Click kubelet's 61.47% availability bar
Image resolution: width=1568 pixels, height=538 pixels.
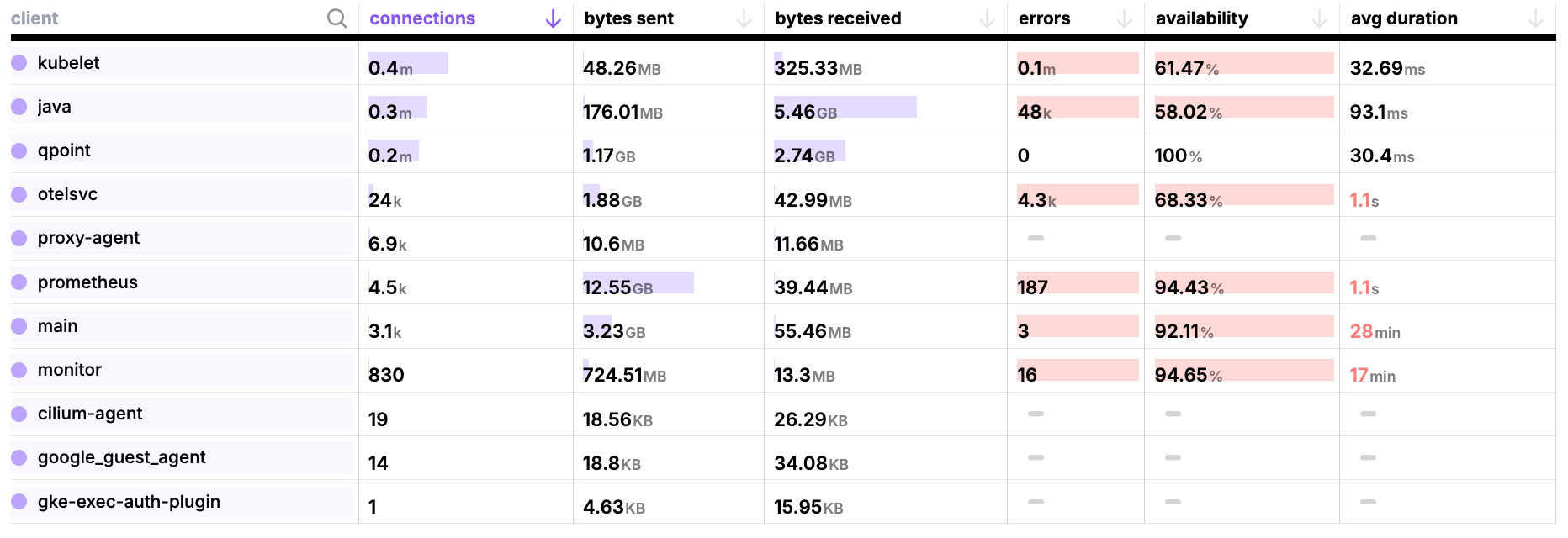1242,64
